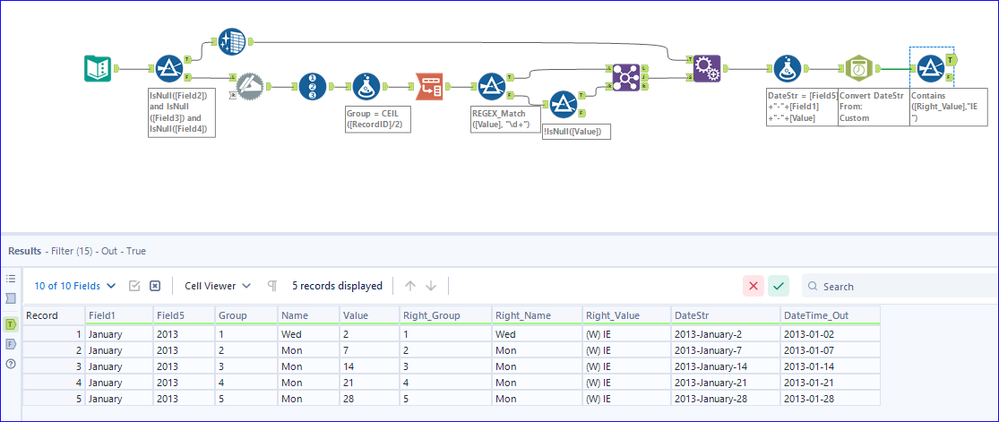Click the Name column header

tap(308, 316)
